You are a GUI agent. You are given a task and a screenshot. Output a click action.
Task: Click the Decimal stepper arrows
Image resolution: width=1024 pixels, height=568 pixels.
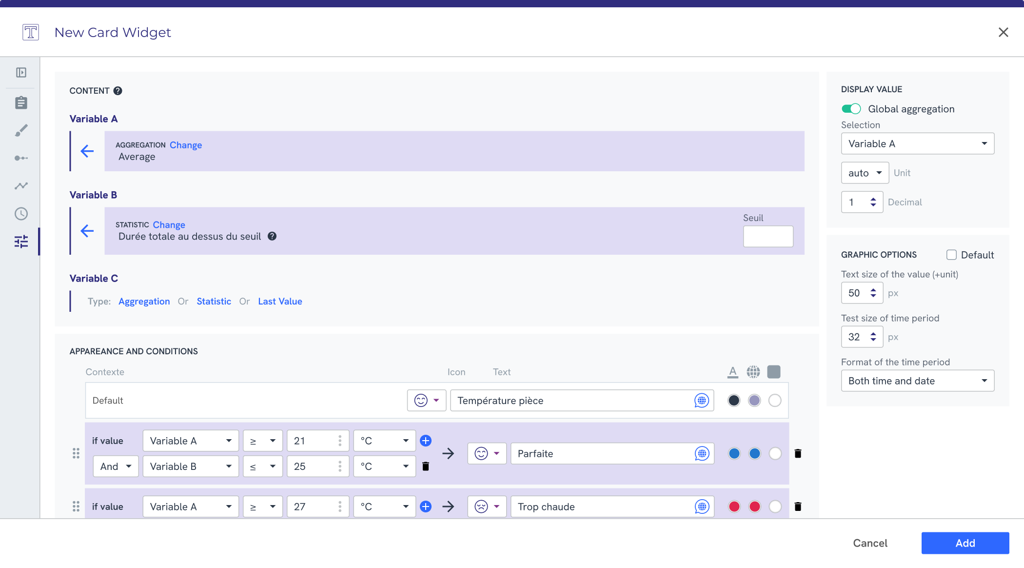tap(873, 202)
